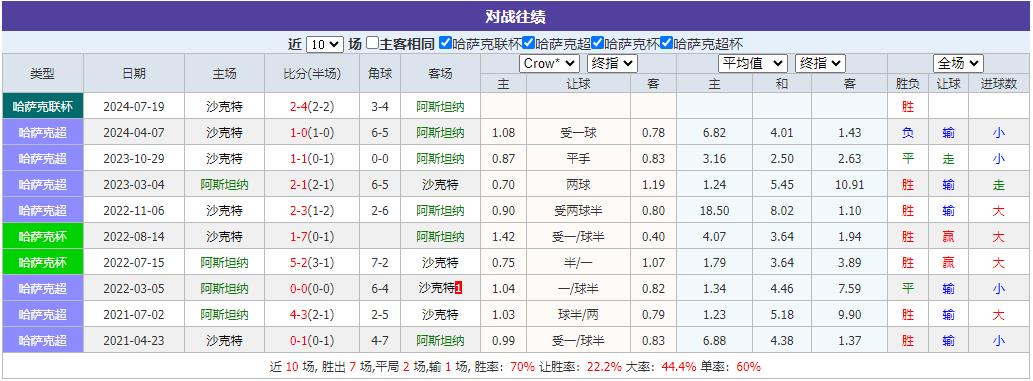Open the 1-7(0-1) score of 2022-08-14 match
This screenshot has height=381, width=1033.
coord(312,236)
